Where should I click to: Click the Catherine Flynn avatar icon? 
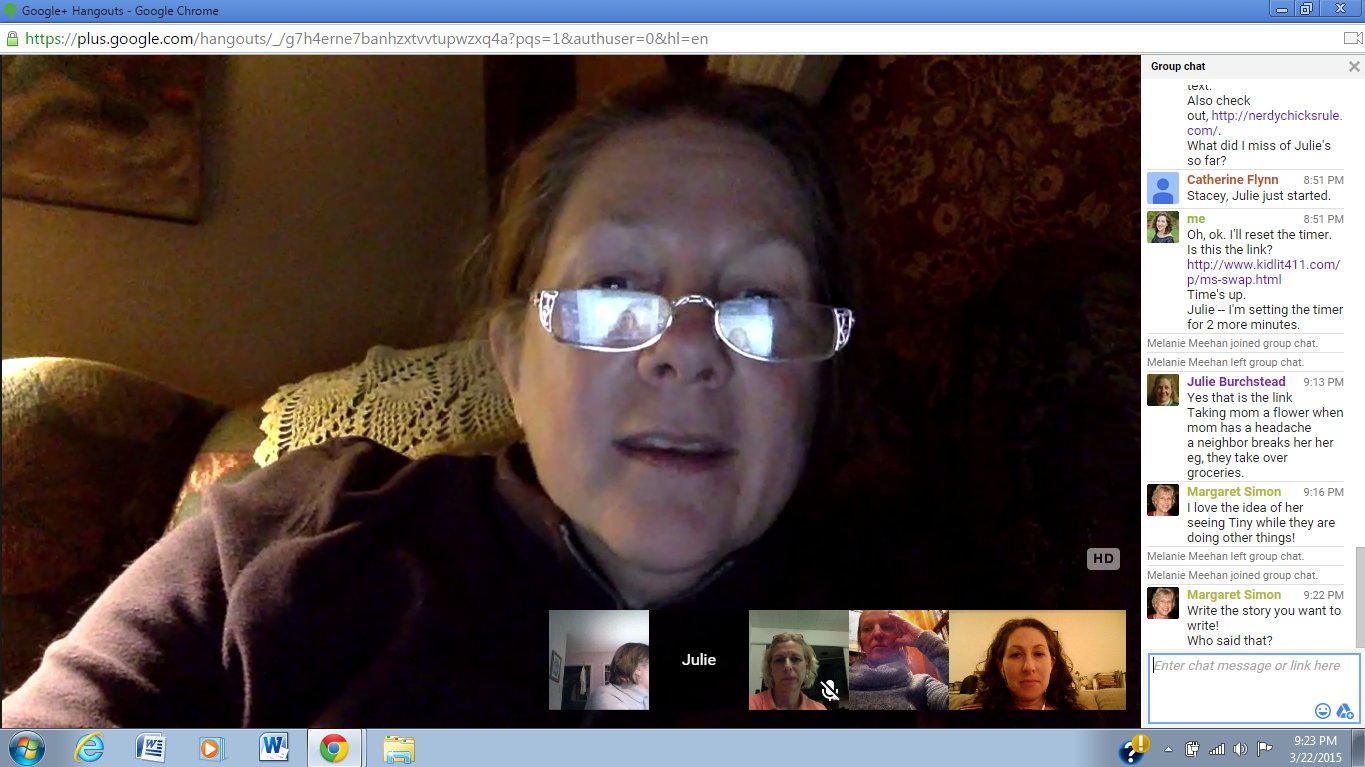point(1162,188)
